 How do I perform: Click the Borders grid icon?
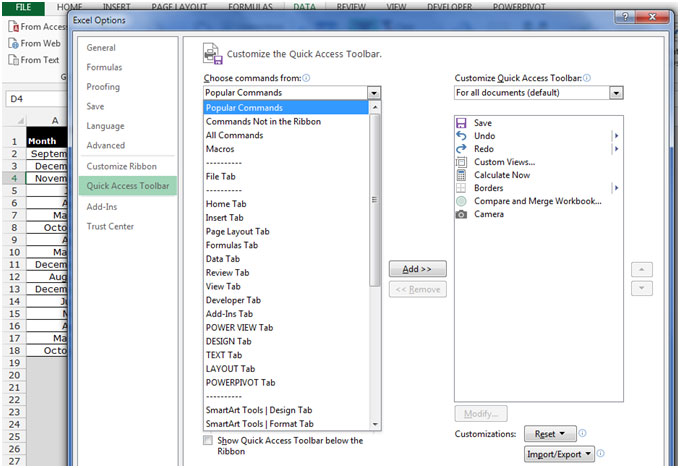click(x=461, y=188)
